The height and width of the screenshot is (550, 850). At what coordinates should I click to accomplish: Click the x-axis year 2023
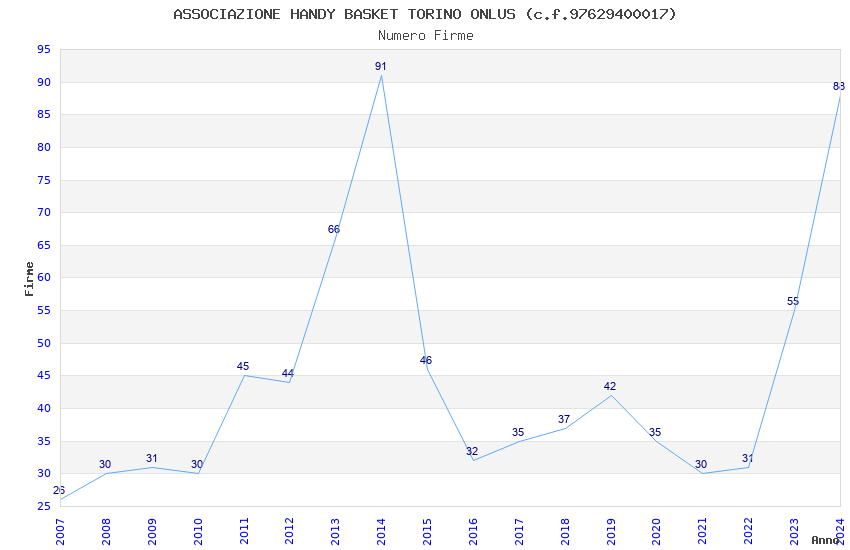pos(794,532)
